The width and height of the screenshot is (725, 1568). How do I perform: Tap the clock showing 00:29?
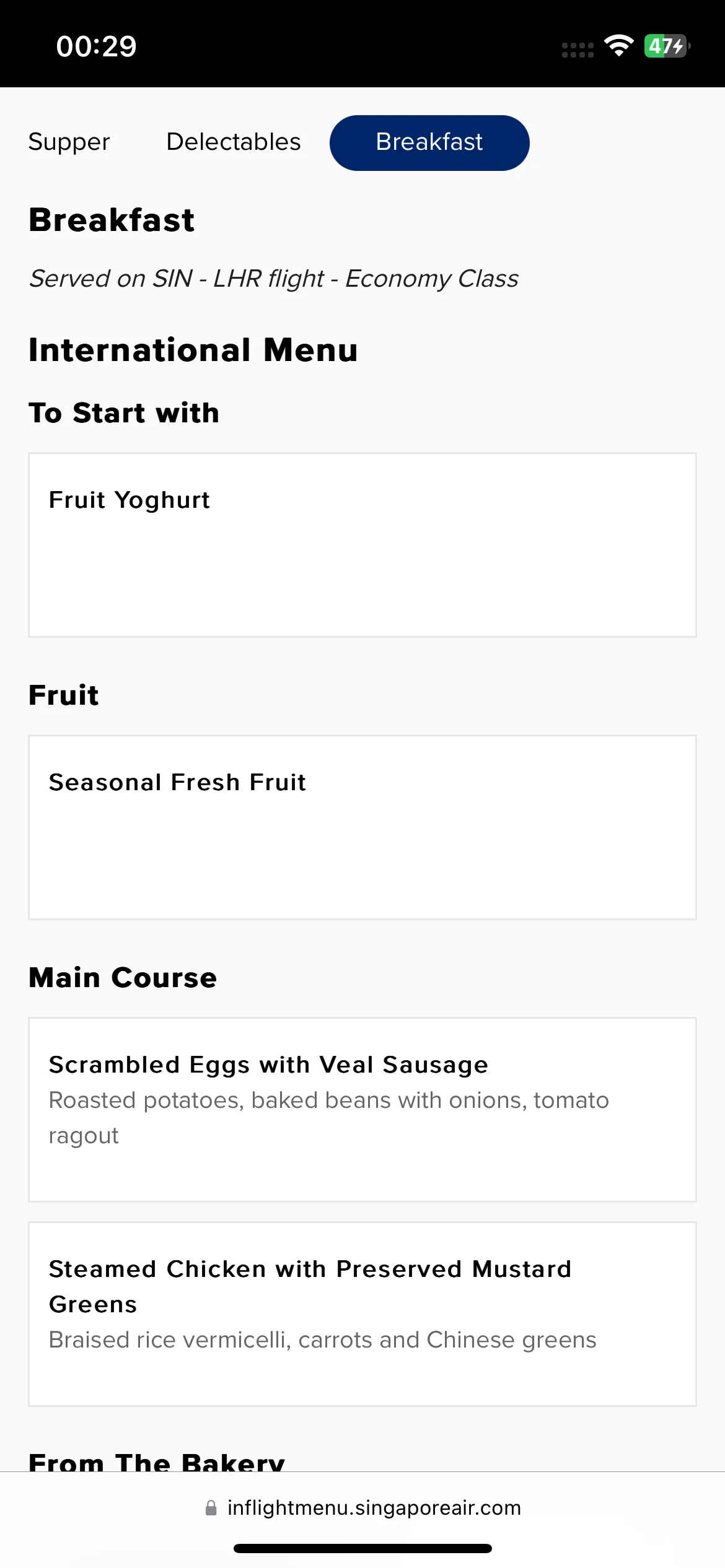pyautogui.click(x=96, y=46)
